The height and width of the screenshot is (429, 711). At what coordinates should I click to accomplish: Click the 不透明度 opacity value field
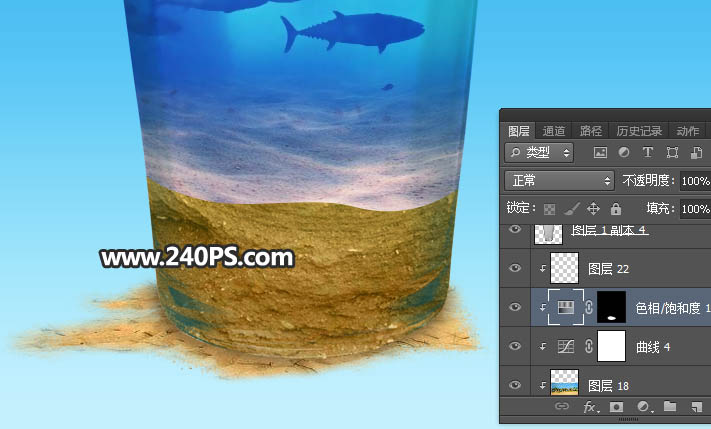pyautogui.click(x=695, y=181)
